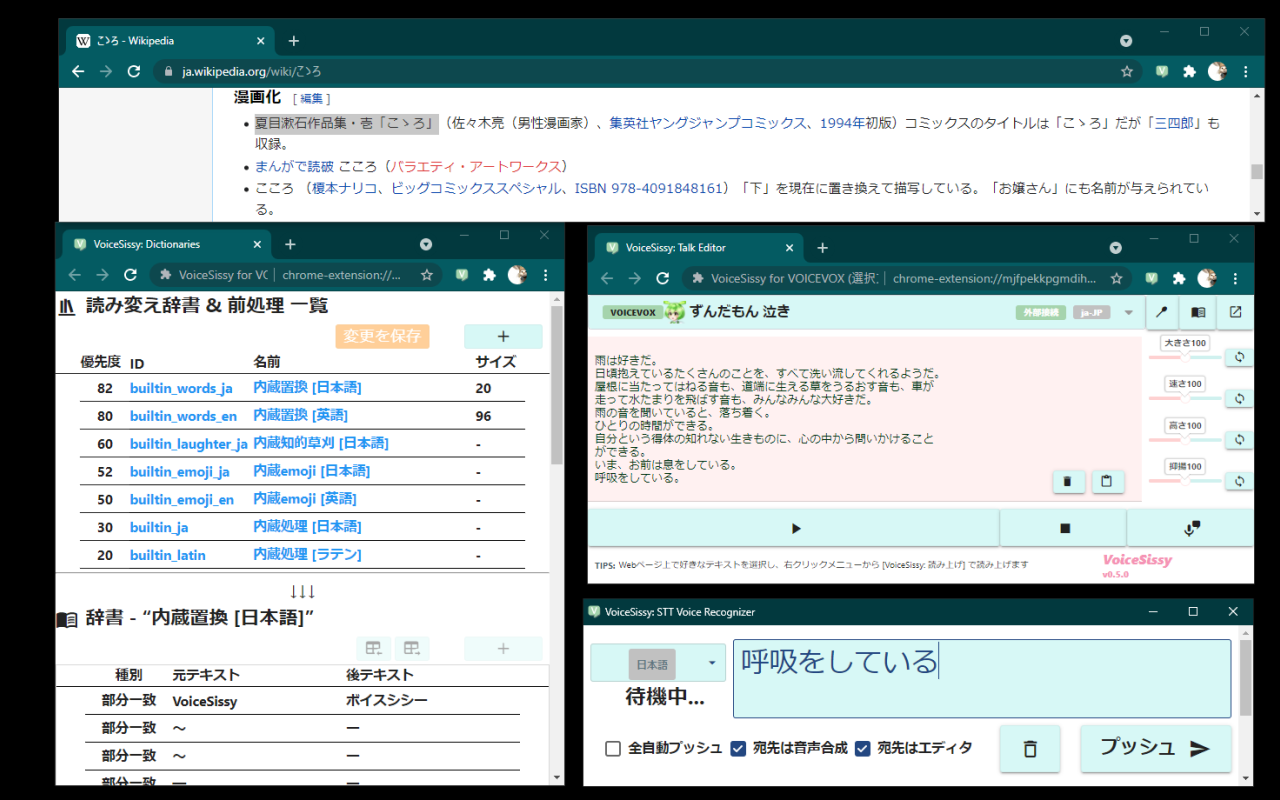The image size is (1280, 800).
Task: Click the clipboard paste icon in Talk Editor
Action: pos(1107,482)
